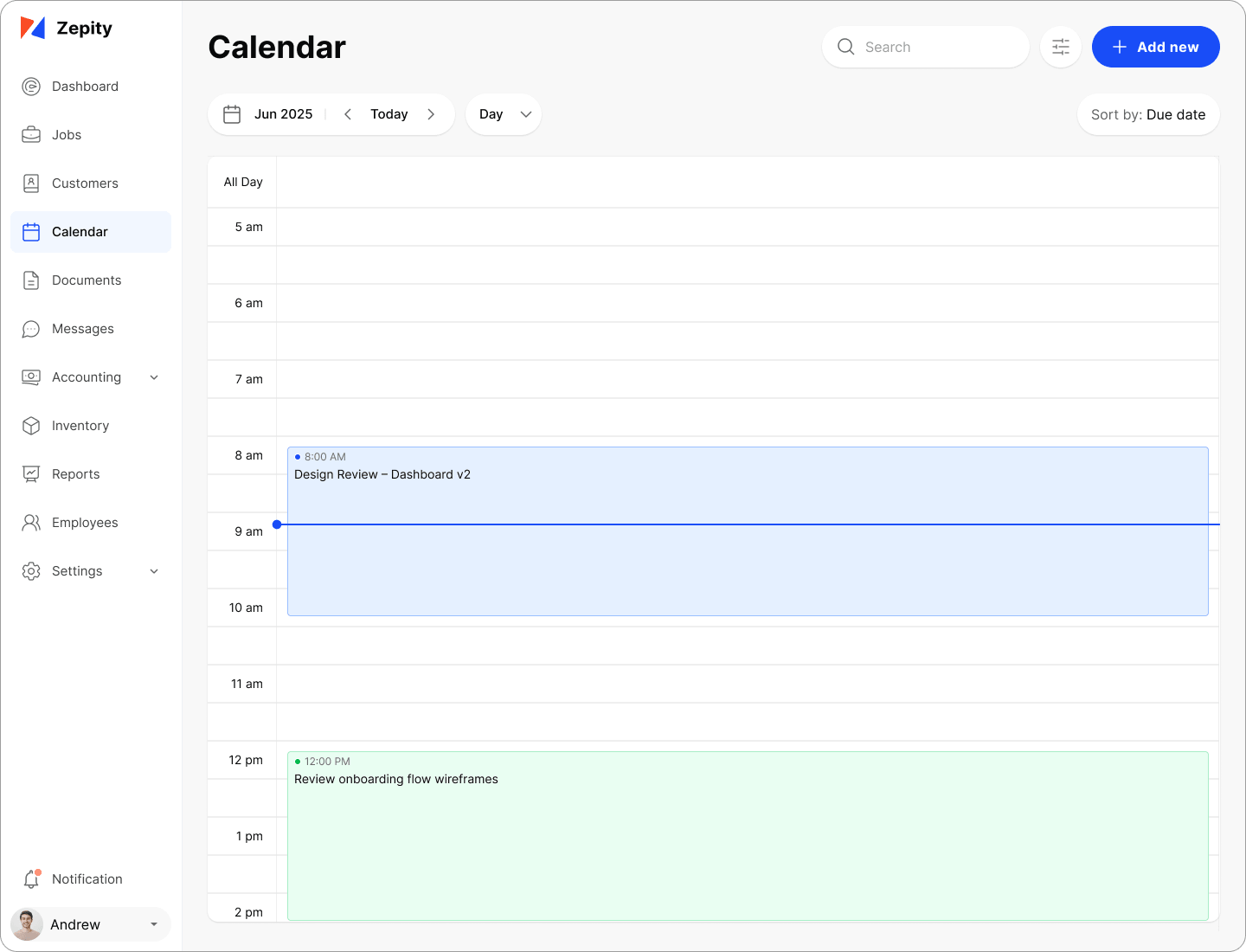Click the notification bell icon
Viewport: 1246px width, 952px height.
(31, 879)
